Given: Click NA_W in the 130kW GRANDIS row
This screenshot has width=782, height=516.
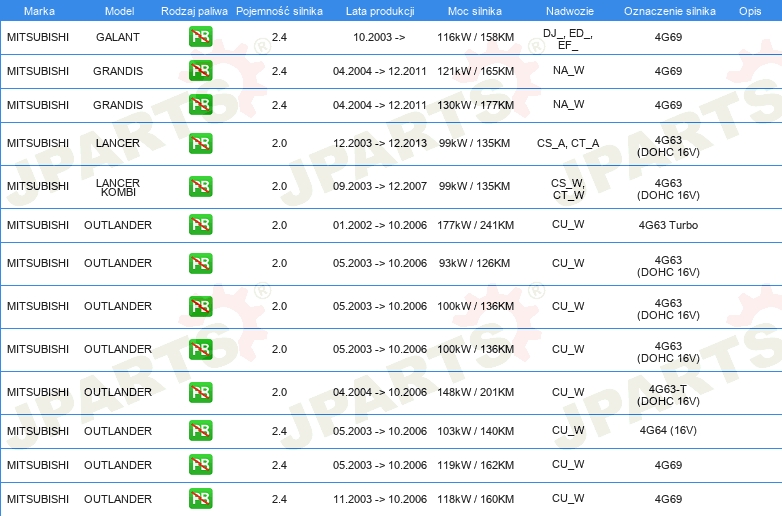Looking at the screenshot, I should [x=569, y=104].
